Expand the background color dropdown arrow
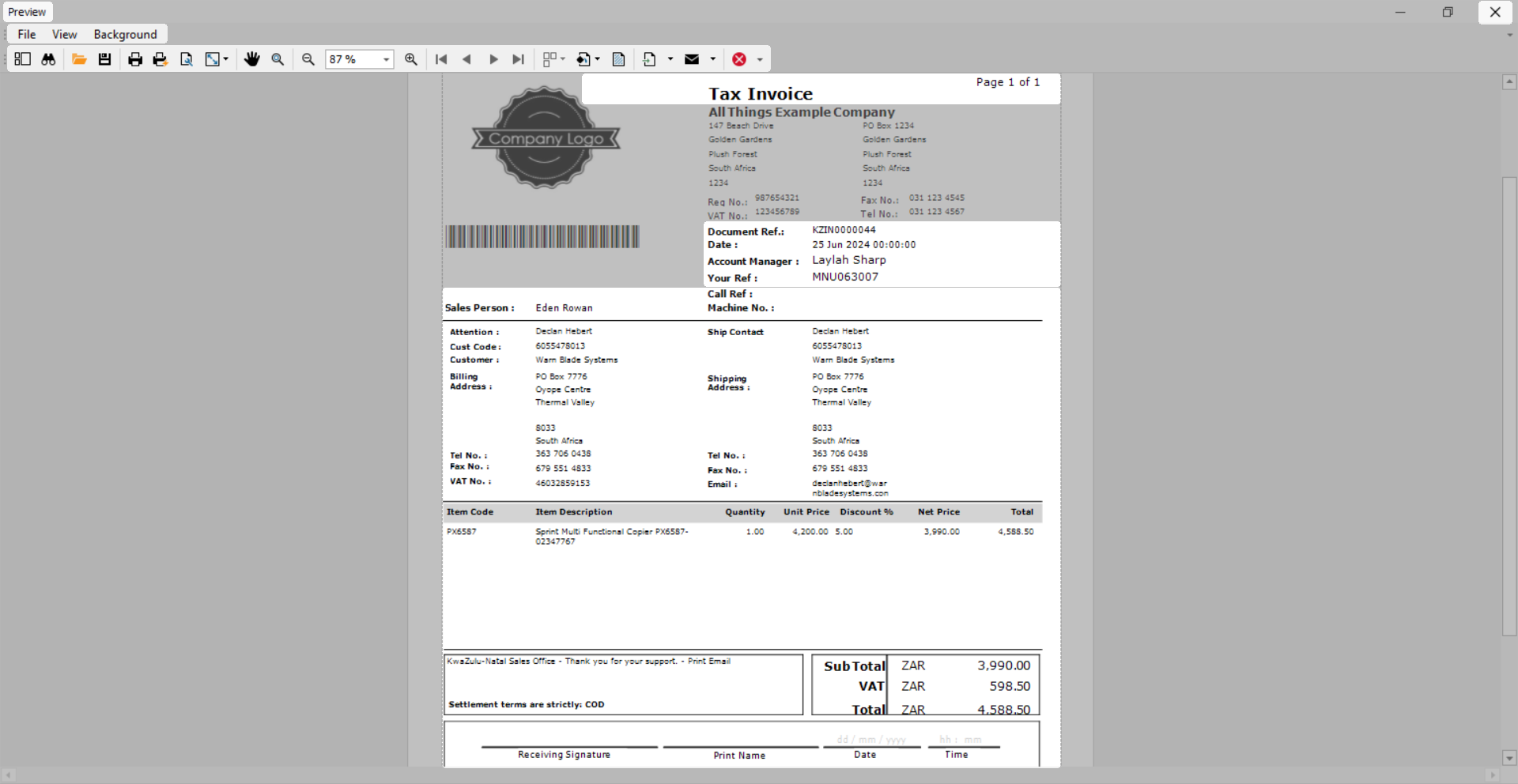1518x784 pixels. (x=597, y=59)
